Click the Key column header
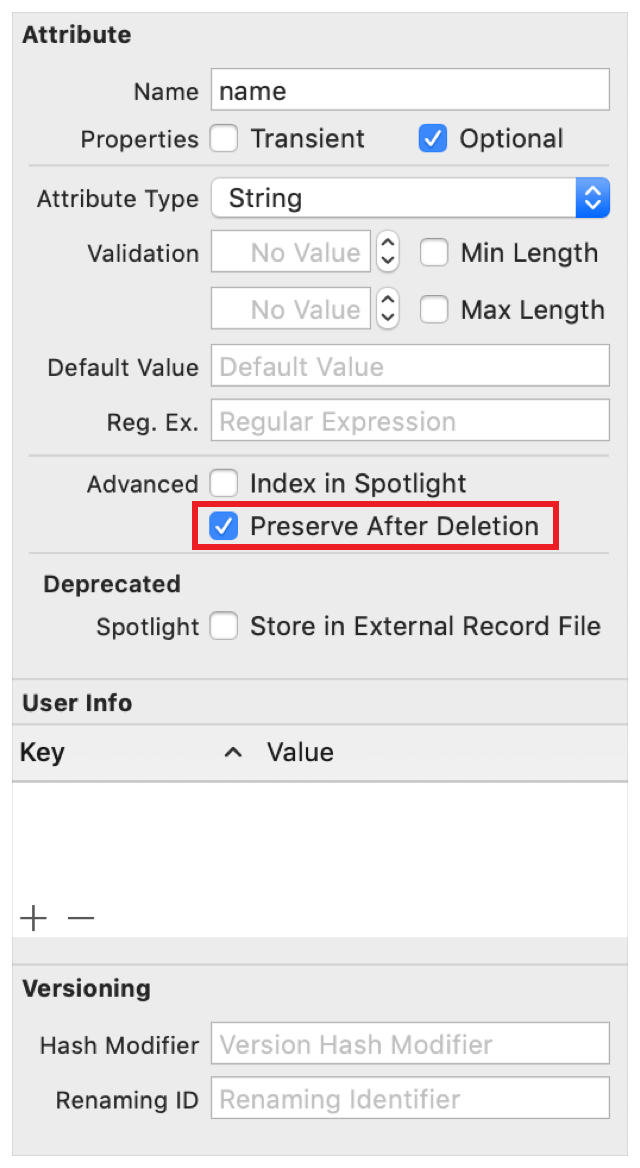Screen dimensions: 640x1168 point(43,753)
